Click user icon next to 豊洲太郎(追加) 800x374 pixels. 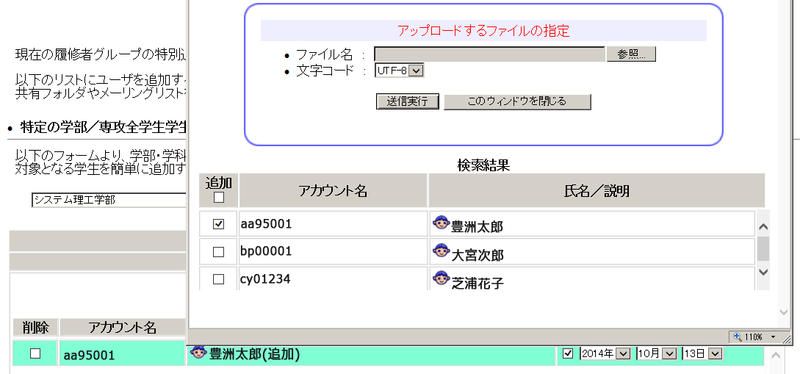(x=198, y=351)
